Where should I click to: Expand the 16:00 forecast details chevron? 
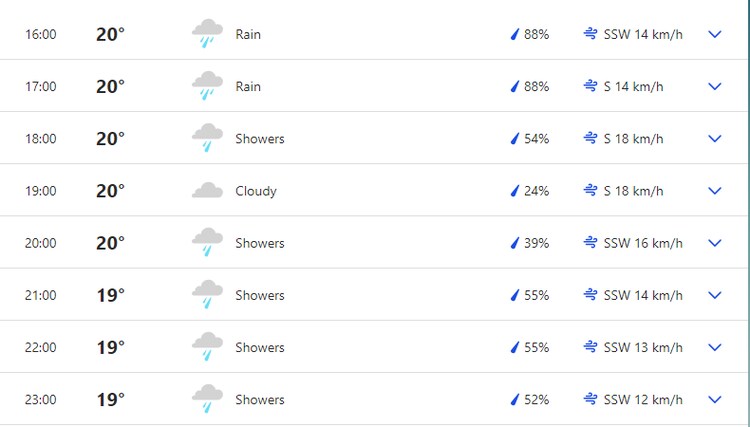click(714, 34)
